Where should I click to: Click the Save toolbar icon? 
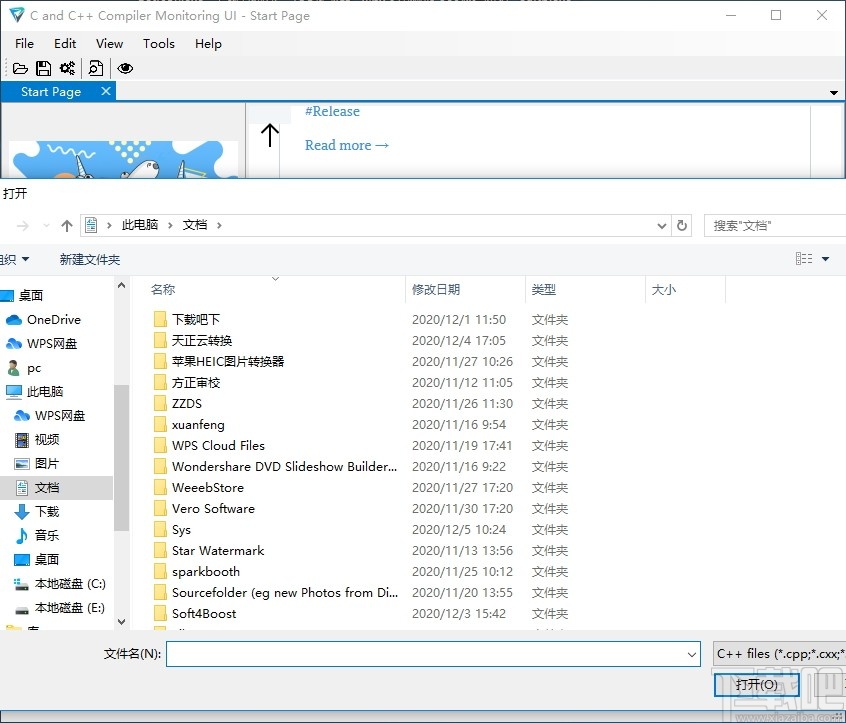click(x=43, y=68)
